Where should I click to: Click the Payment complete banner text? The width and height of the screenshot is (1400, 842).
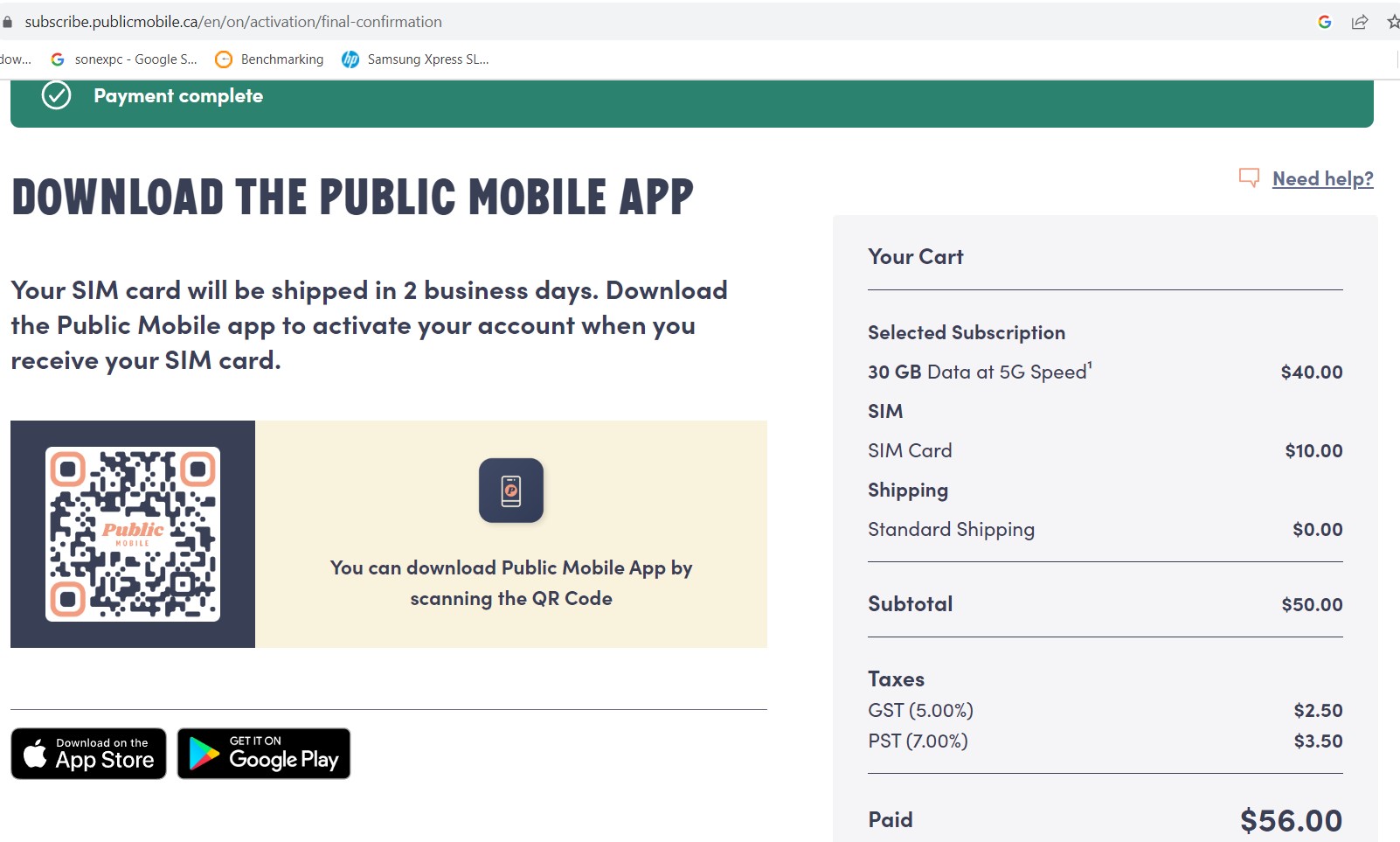click(178, 96)
